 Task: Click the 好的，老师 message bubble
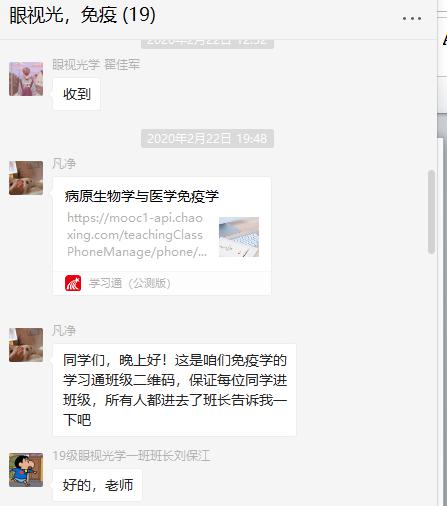[x=97, y=485]
